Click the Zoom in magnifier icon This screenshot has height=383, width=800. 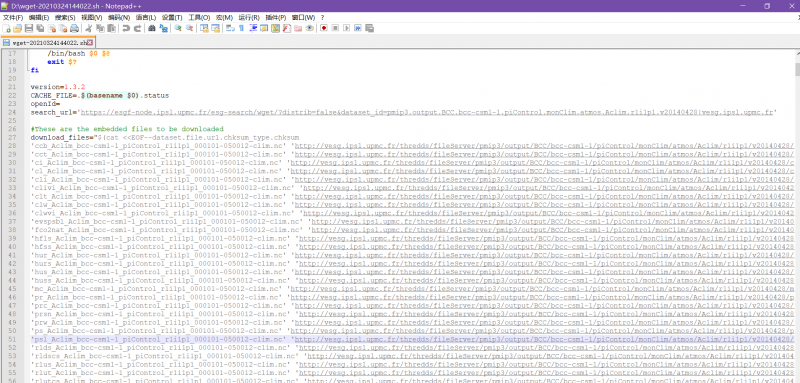tap(178, 28)
